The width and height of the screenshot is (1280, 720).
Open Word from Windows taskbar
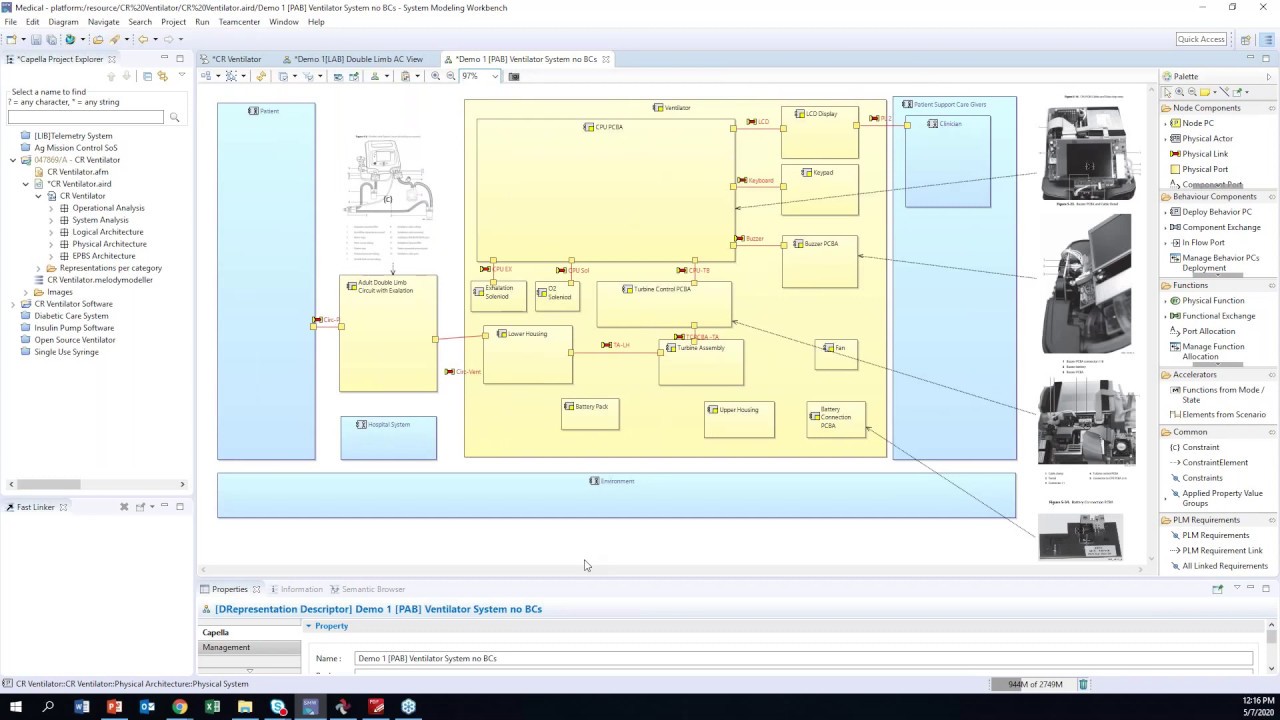[82, 707]
